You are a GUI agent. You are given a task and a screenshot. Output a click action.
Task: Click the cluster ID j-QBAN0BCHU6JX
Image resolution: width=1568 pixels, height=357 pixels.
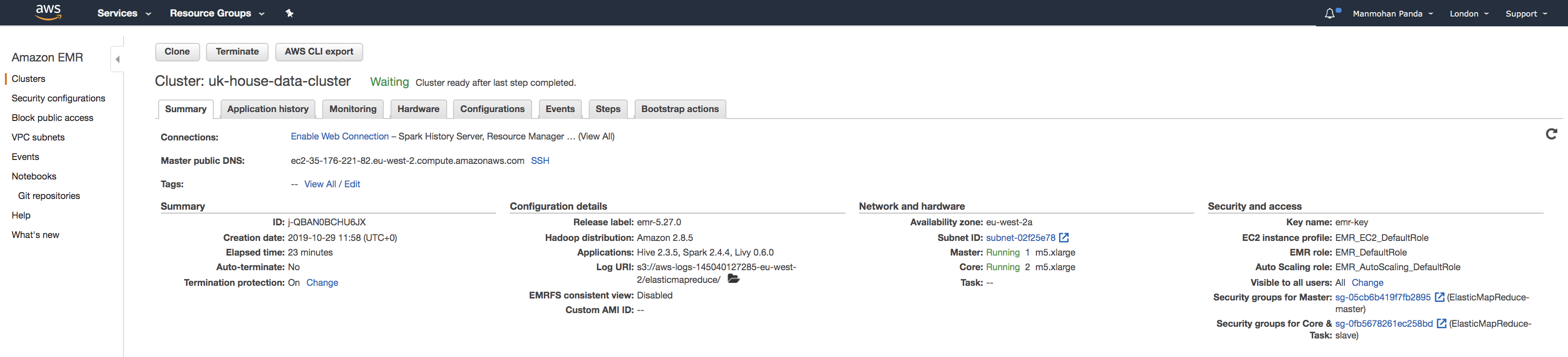[x=327, y=222]
